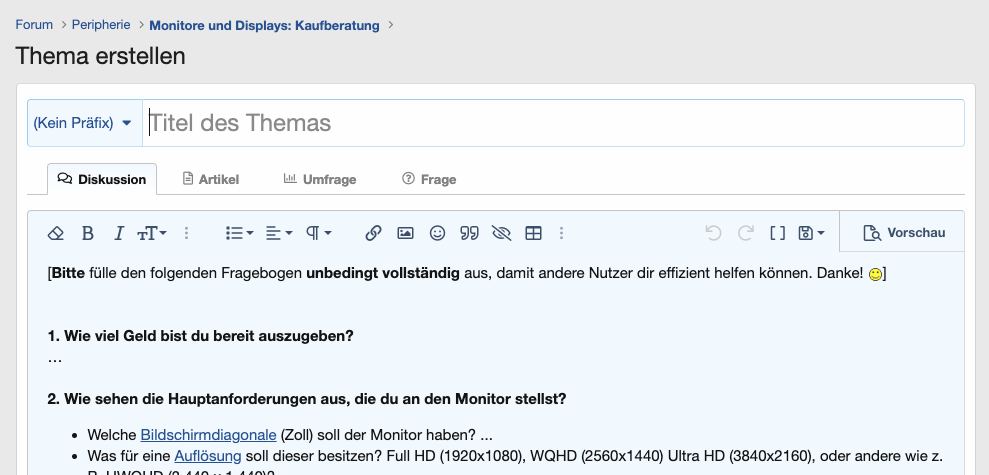Click the eraser remove-formatting icon
989x475 pixels.
pyautogui.click(x=56, y=233)
